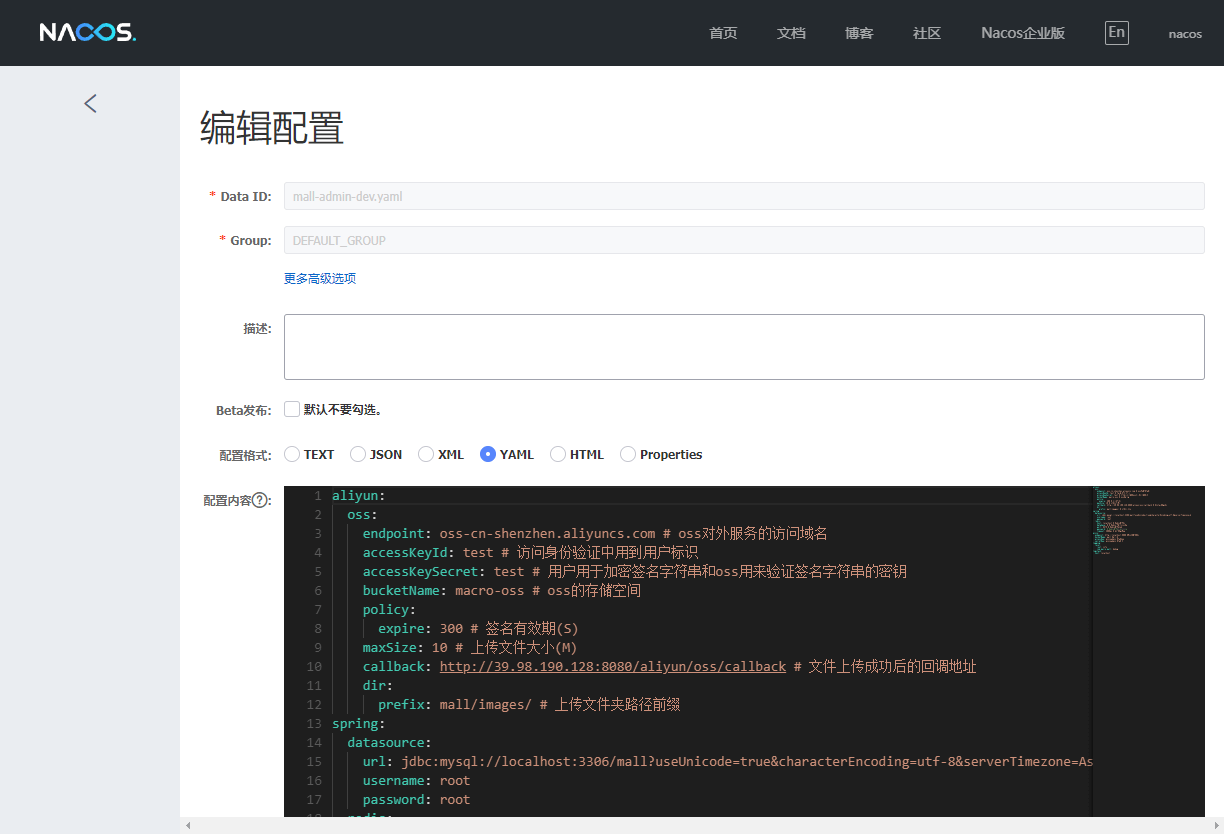Click the horizontal scrollbar right arrow
1224x834 pixels.
[1215, 826]
